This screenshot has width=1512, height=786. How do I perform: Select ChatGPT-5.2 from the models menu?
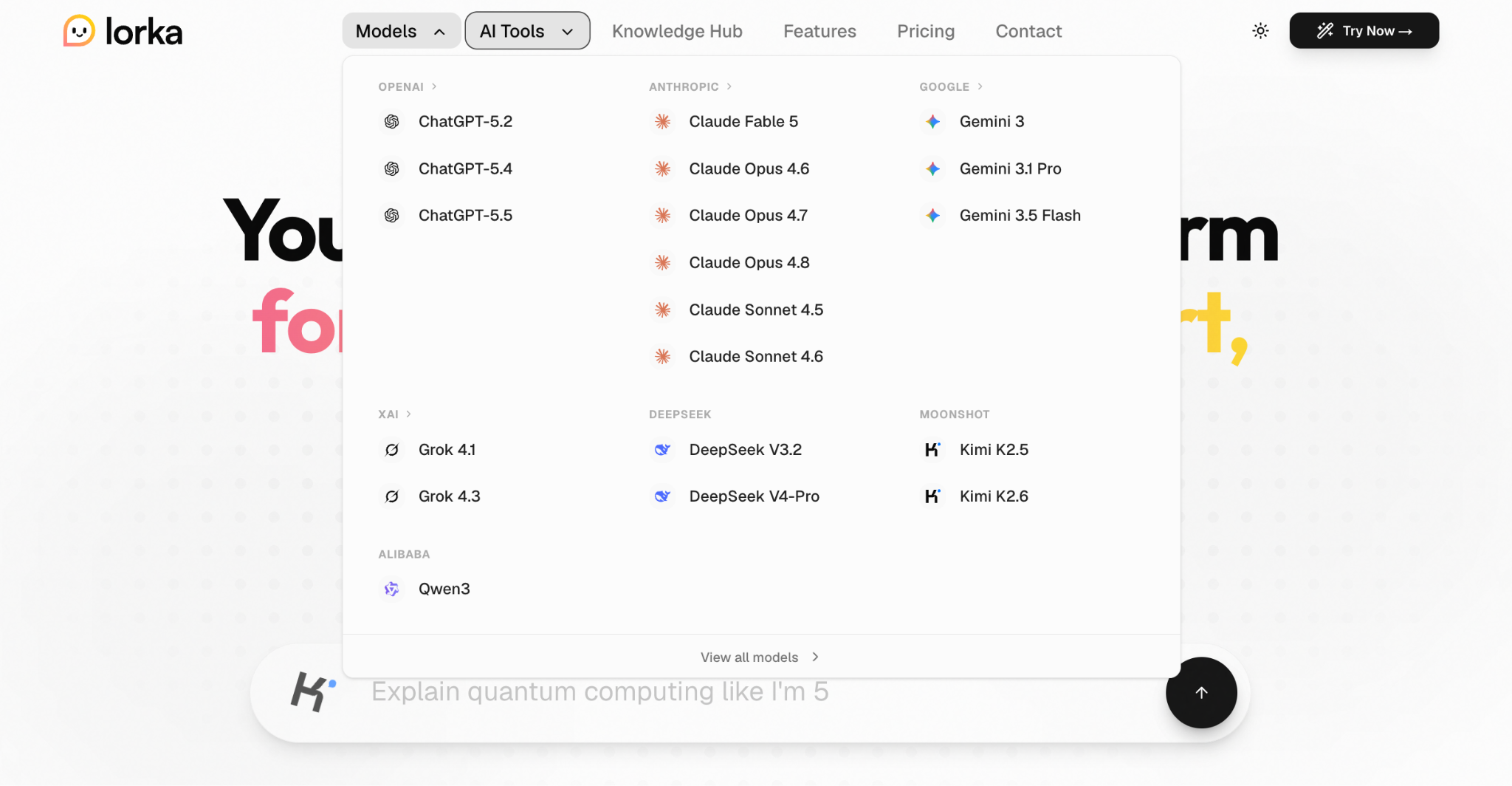point(465,121)
